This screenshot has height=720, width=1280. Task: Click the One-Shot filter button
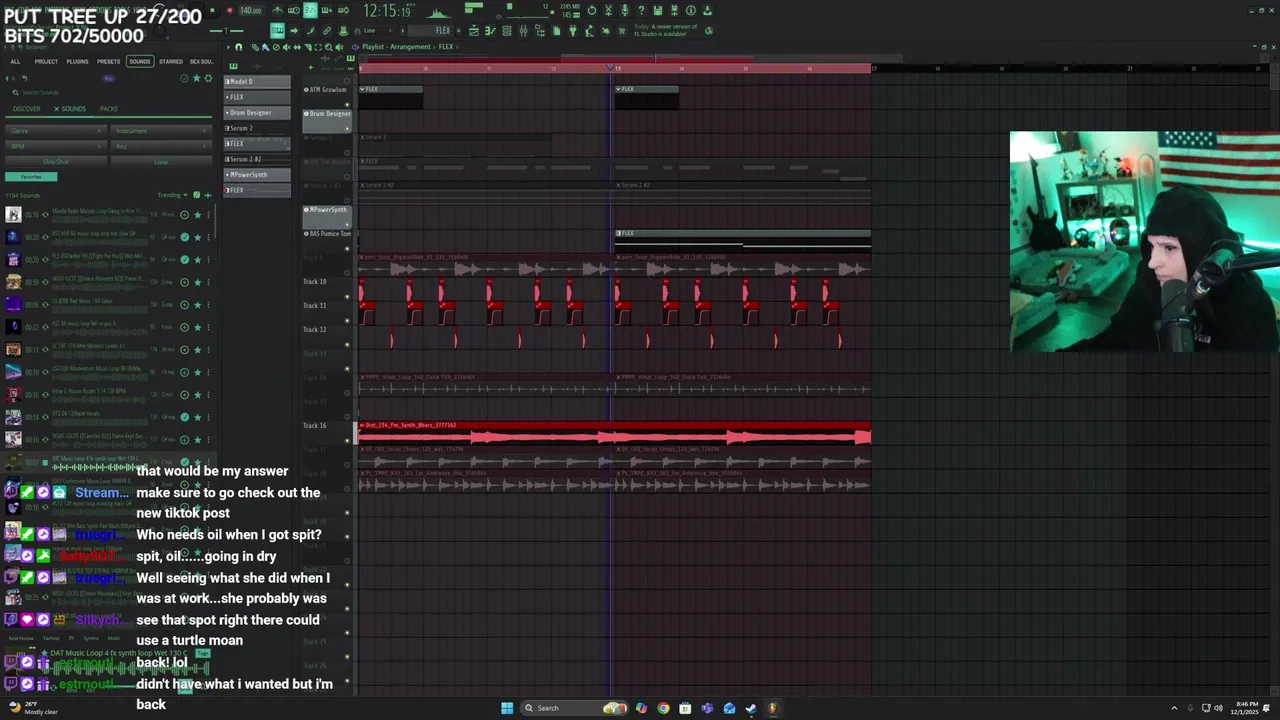(x=56, y=162)
